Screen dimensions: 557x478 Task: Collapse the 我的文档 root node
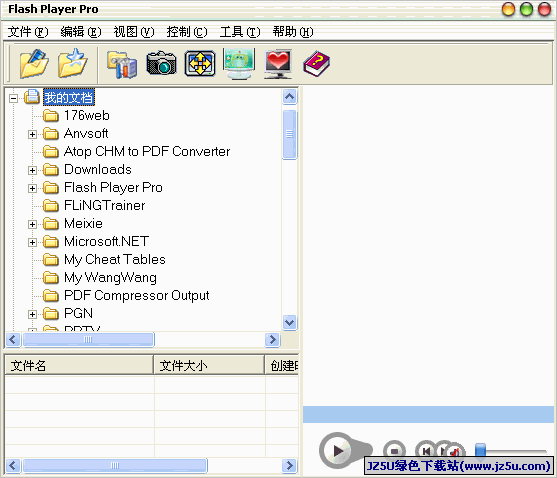pyautogui.click(x=13, y=98)
